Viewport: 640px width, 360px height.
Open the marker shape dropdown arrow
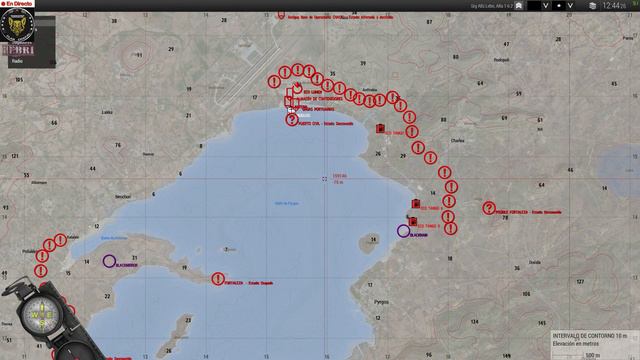[570, 6]
